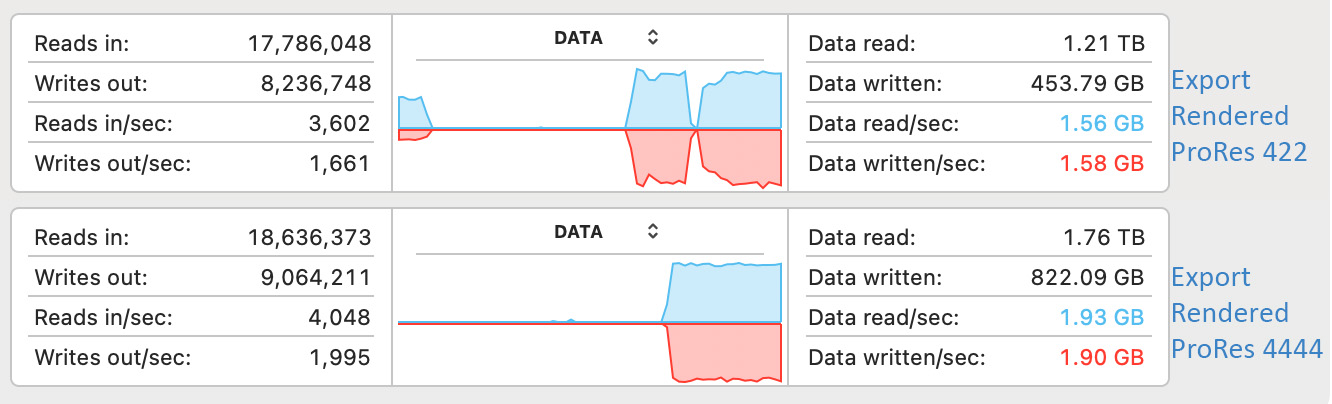The image size is (1332, 404).
Task: Click the red written area in the lower graph
Action: point(725,350)
